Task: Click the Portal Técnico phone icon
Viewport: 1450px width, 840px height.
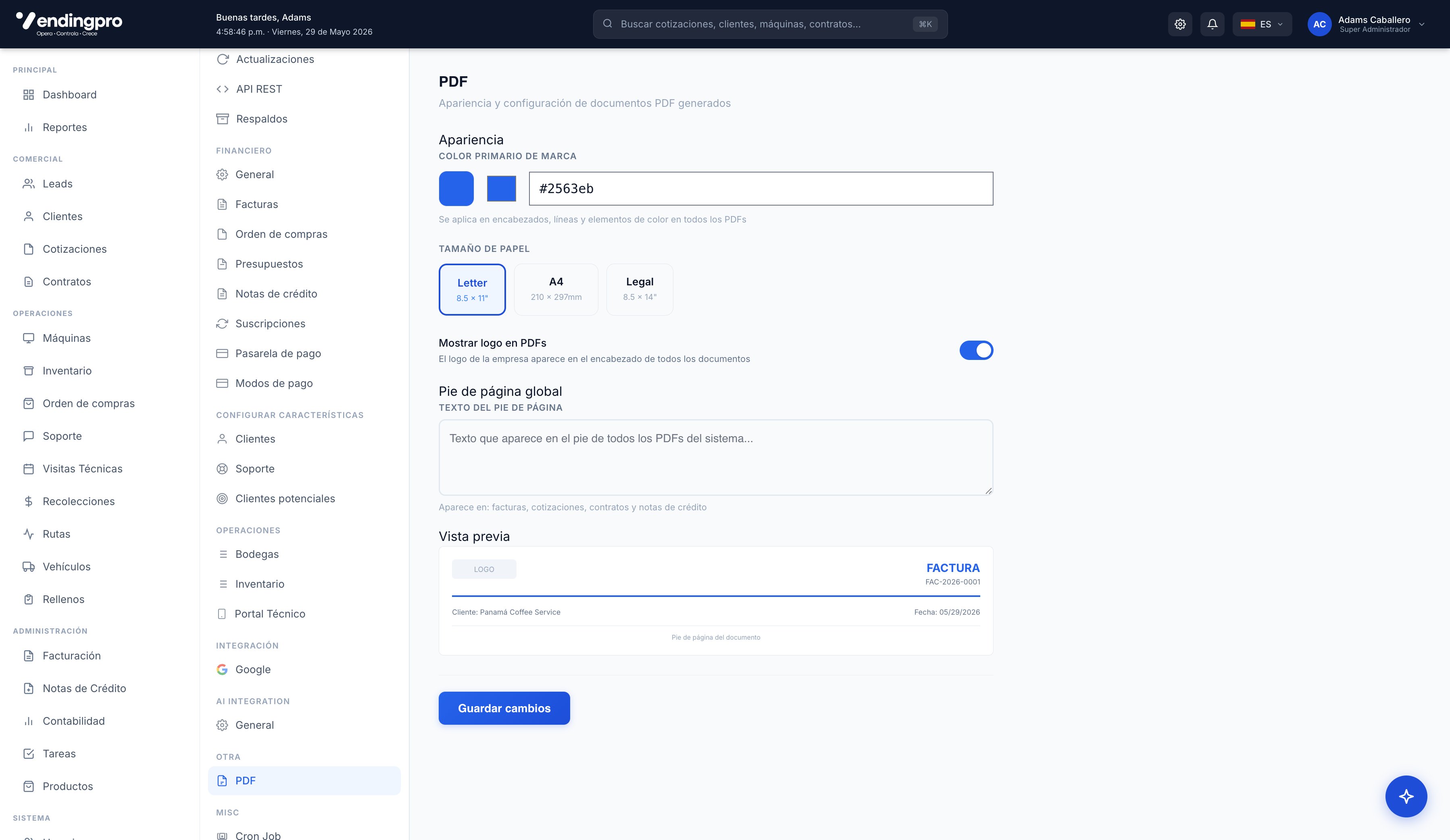Action: [x=222, y=614]
